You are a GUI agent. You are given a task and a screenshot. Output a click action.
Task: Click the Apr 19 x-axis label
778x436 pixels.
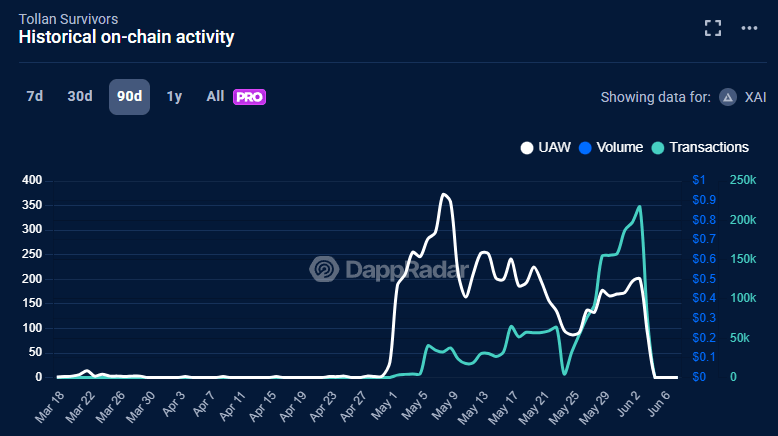point(292,407)
